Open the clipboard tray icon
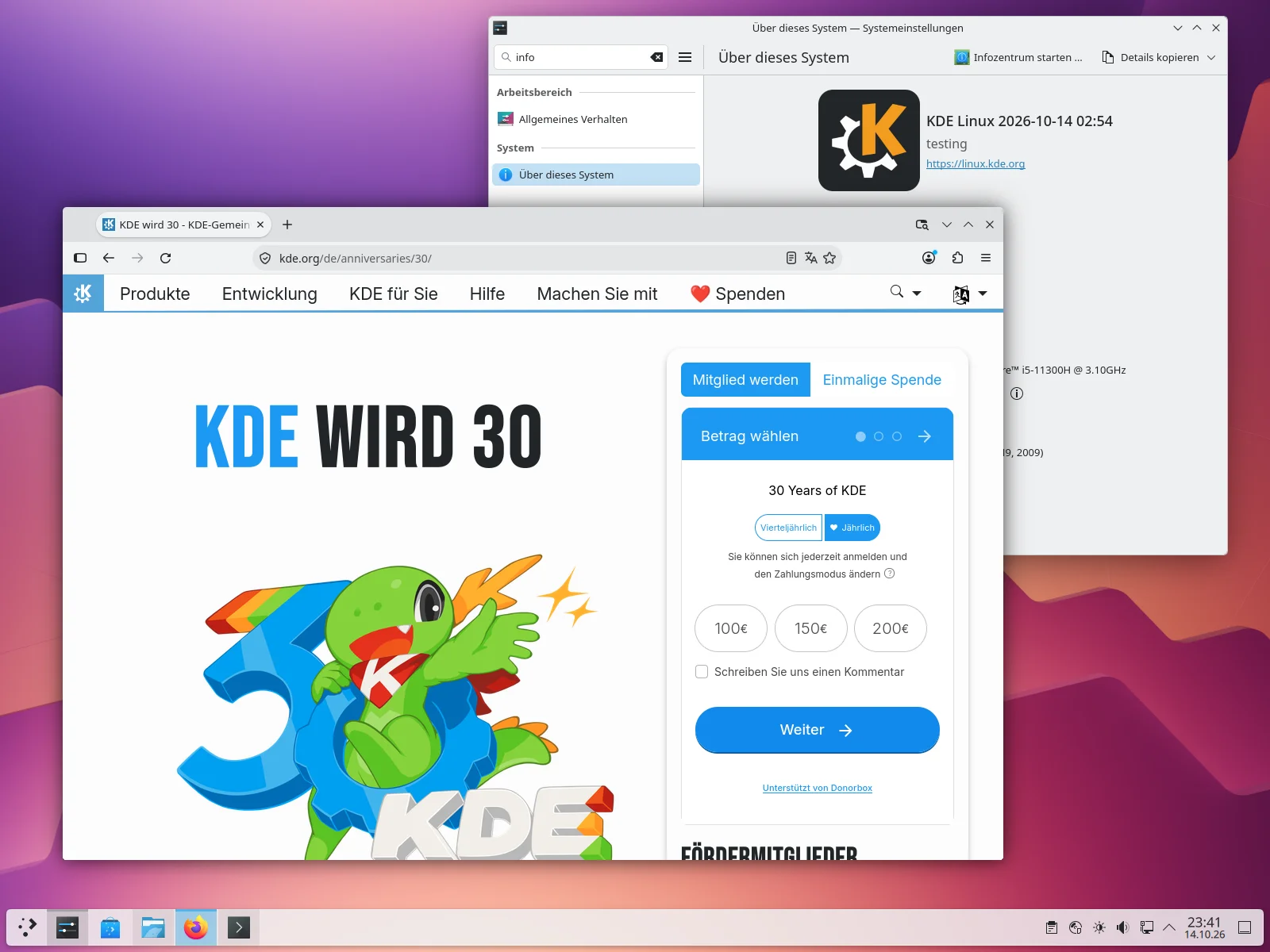 (x=1052, y=927)
